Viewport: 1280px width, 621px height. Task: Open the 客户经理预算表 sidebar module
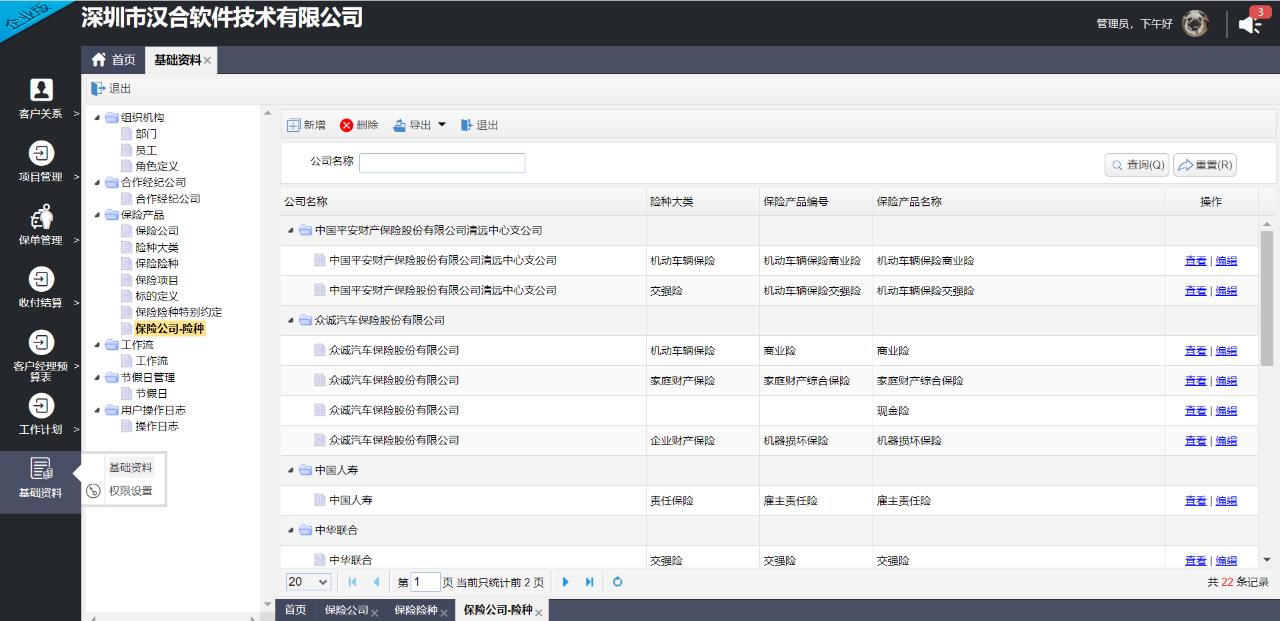[40, 355]
